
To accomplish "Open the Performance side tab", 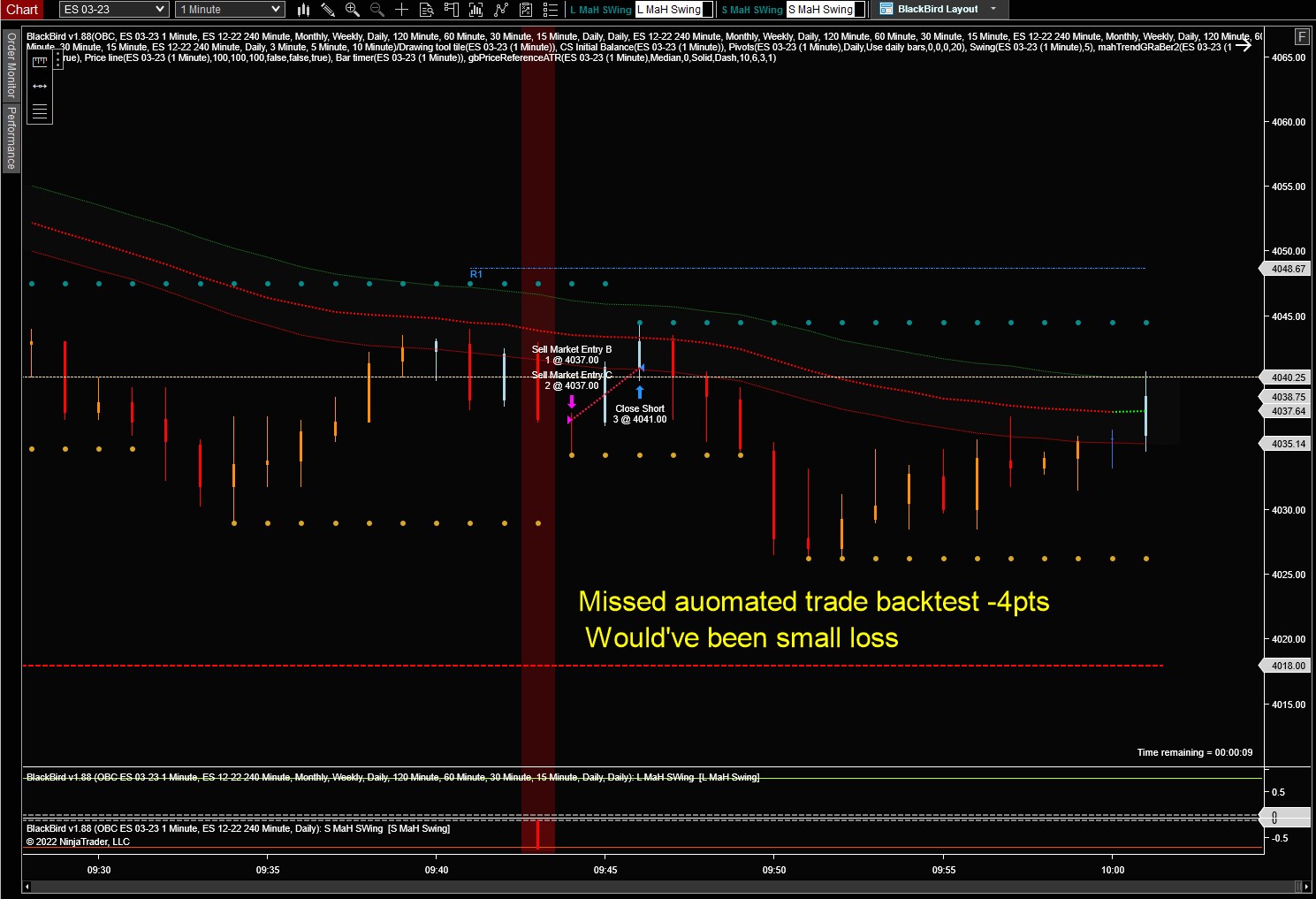I will 11,138.
